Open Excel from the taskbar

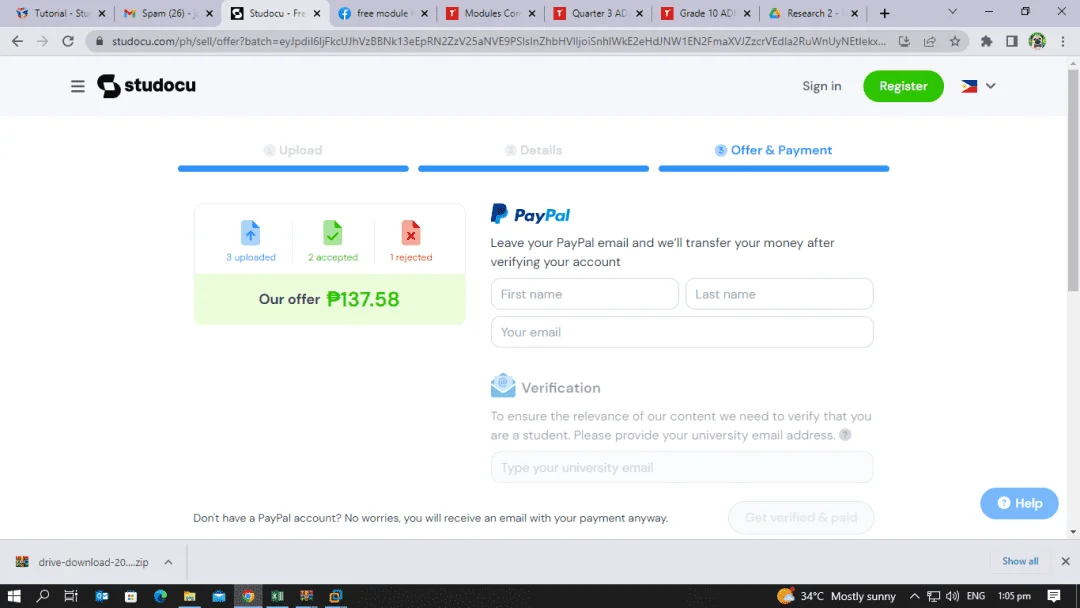277,596
